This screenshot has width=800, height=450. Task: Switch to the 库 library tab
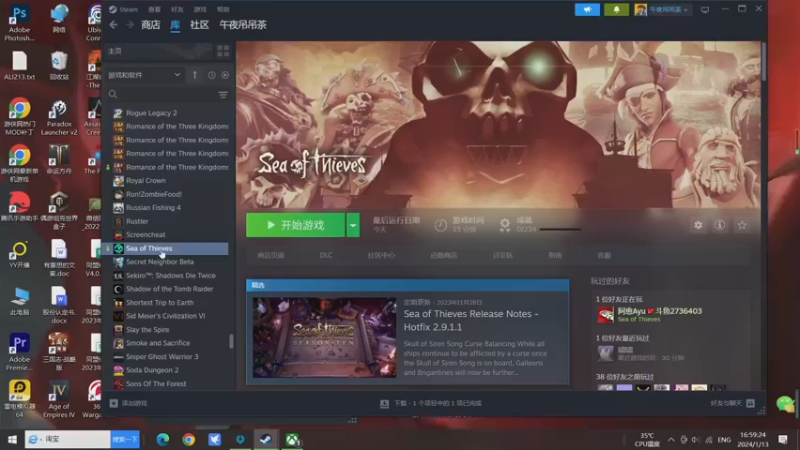175,24
